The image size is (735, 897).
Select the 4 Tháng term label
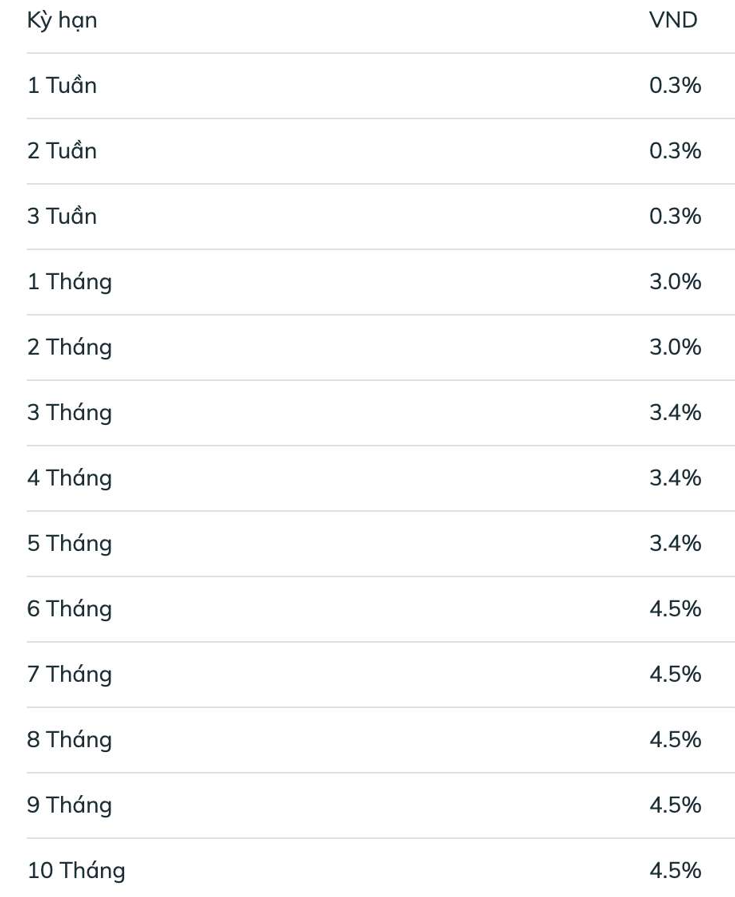(x=69, y=478)
